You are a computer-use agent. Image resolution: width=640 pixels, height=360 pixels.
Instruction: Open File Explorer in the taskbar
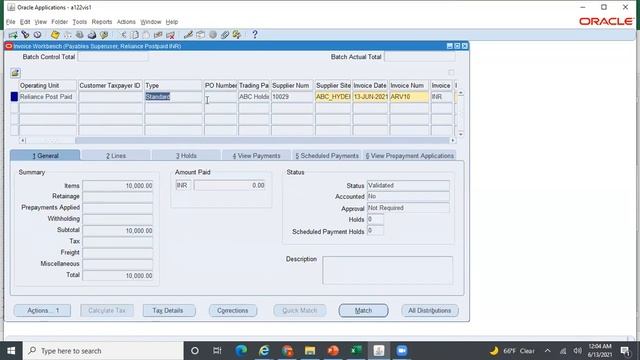click(310, 351)
